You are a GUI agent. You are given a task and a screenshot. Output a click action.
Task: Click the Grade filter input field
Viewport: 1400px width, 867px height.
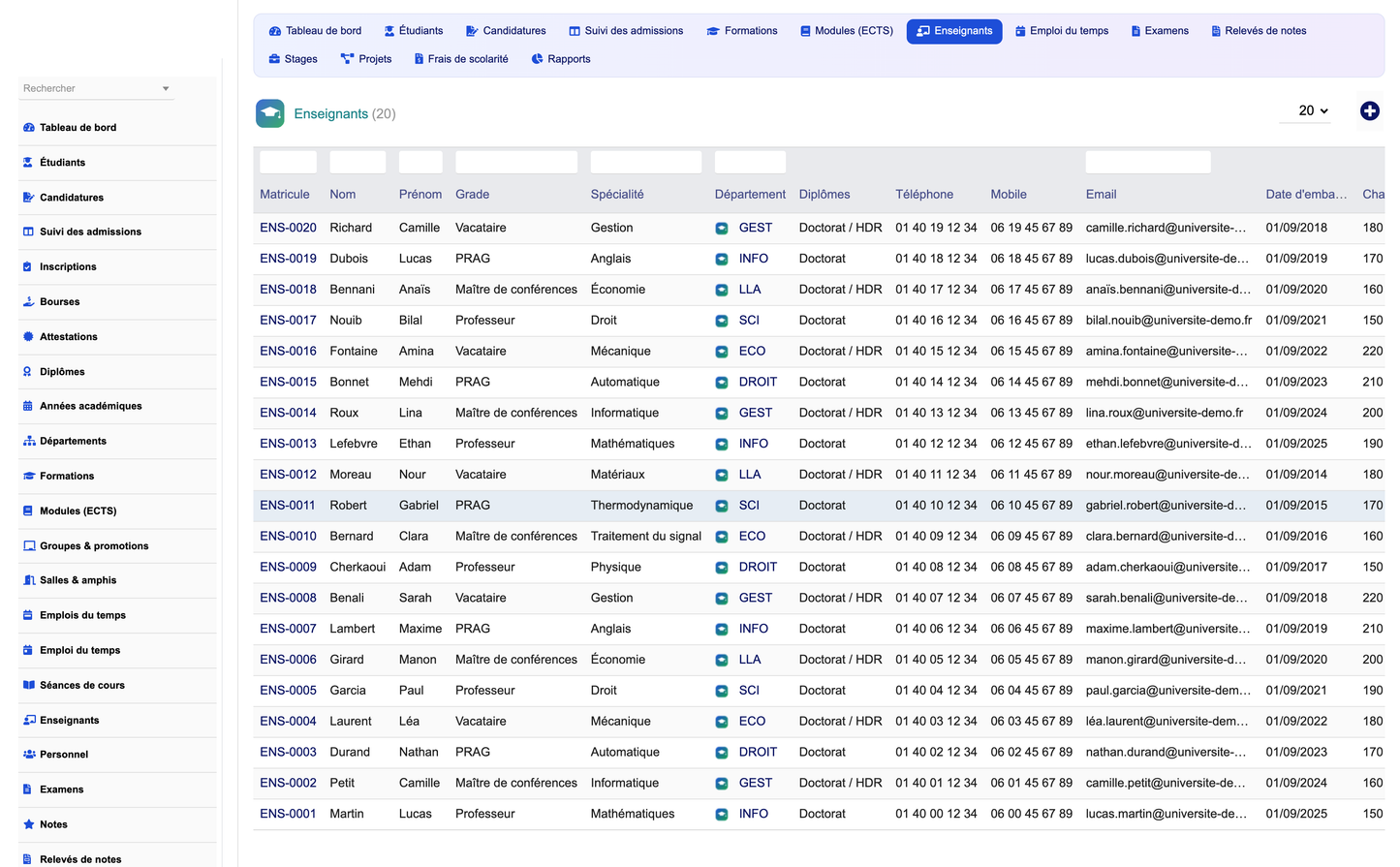point(516,162)
